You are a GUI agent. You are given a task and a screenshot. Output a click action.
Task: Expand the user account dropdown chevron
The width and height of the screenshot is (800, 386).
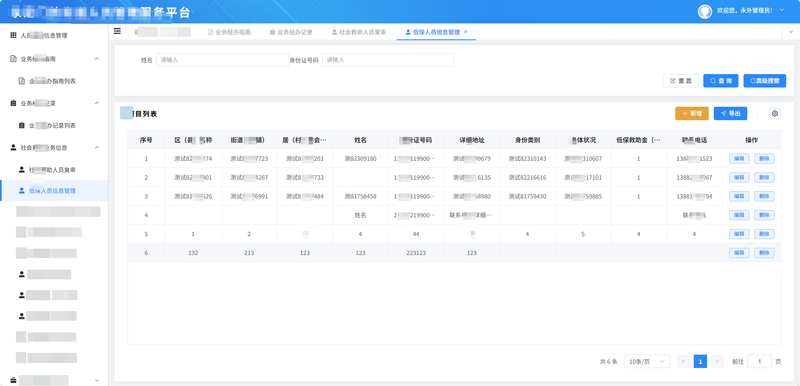pos(782,11)
